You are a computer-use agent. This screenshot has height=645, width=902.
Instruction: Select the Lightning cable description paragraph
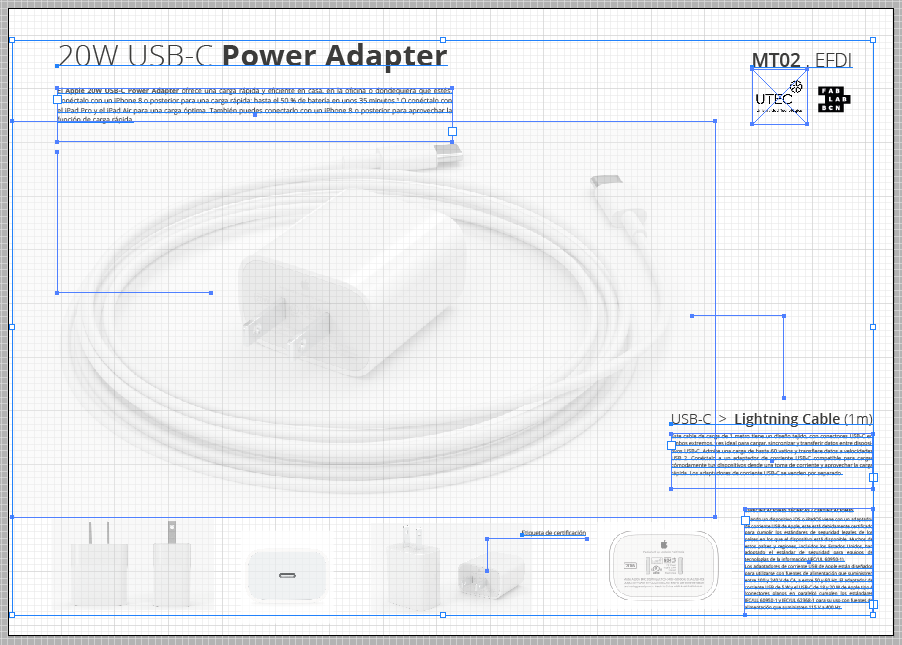click(771, 454)
